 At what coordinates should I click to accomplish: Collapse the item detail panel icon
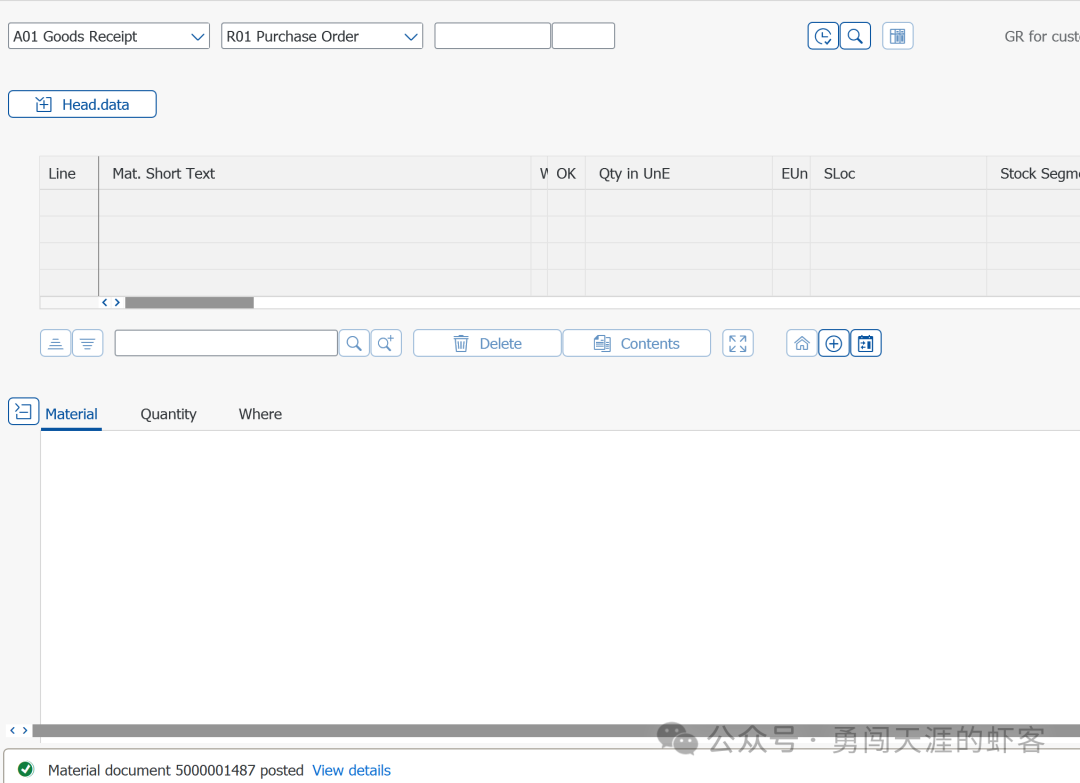(23, 411)
